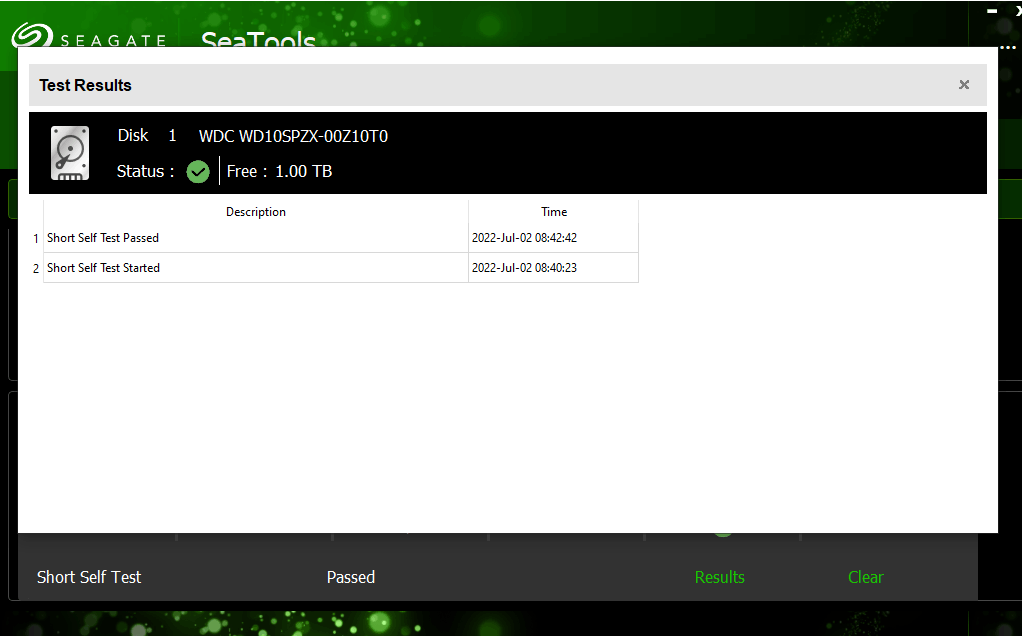Click the 'Status :' label
1022x636 pixels.
point(145,171)
